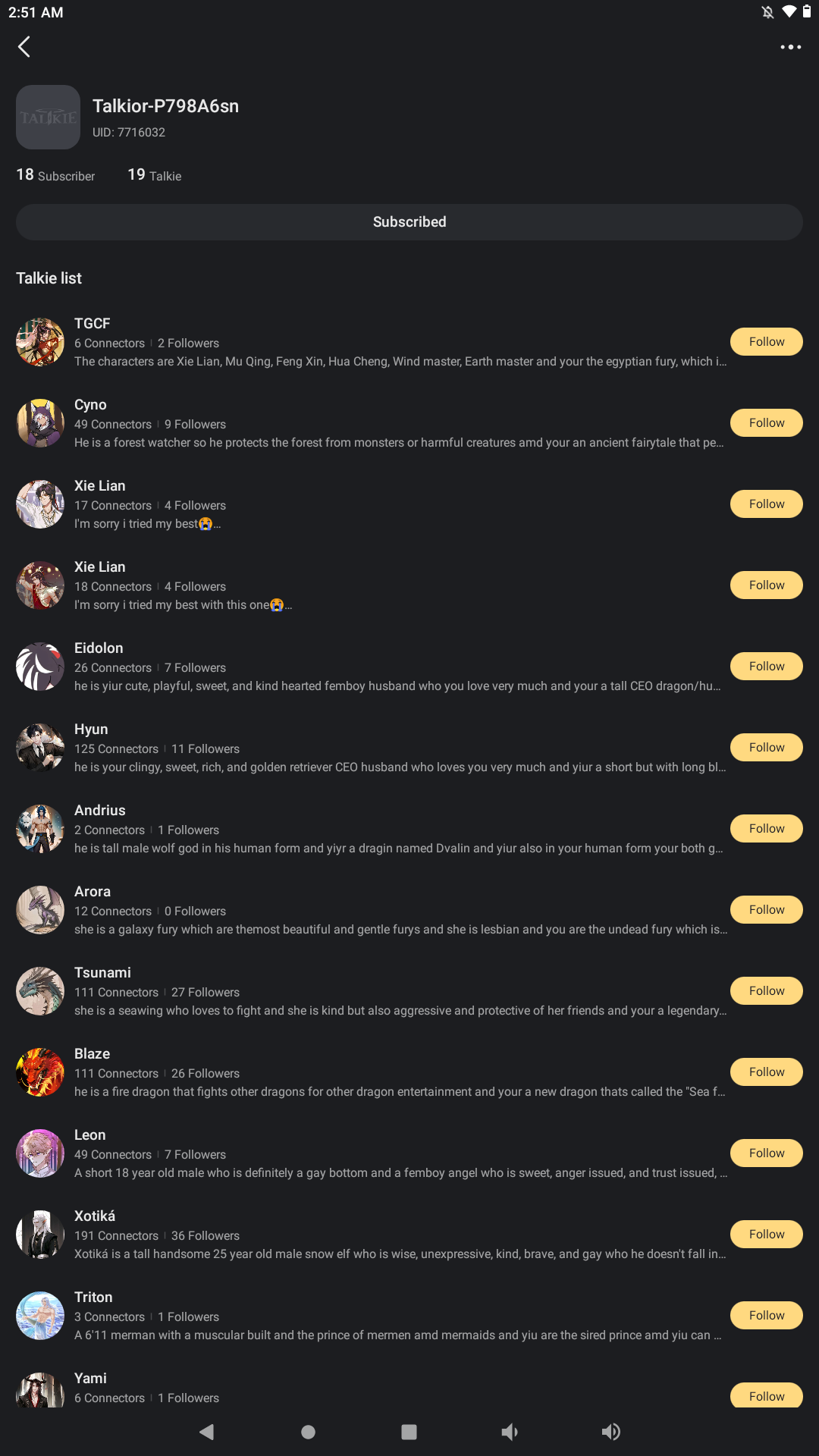This screenshot has width=819, height=1456.
Task: Follow the TGCF talkie
Action: (767, 342)
